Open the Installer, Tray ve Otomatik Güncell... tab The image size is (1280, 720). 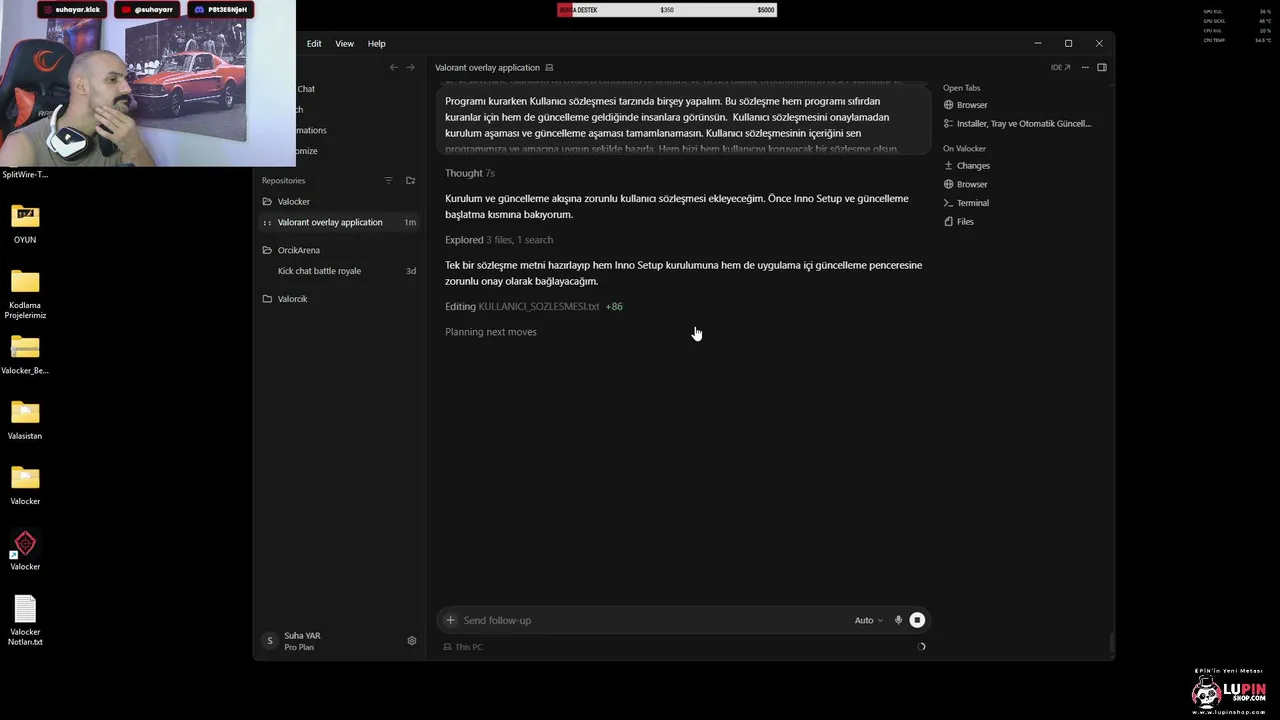(x=1018, y=124)
